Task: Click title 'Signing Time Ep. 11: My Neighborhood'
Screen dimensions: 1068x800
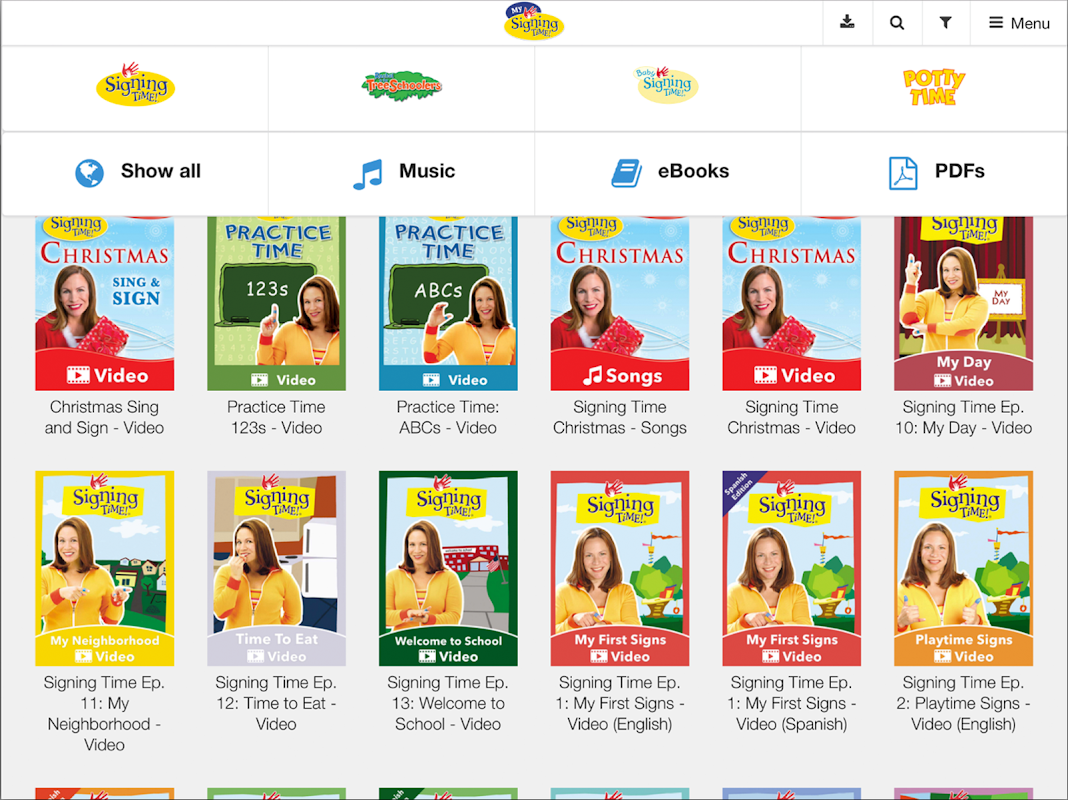Action: tap(104, 714)
